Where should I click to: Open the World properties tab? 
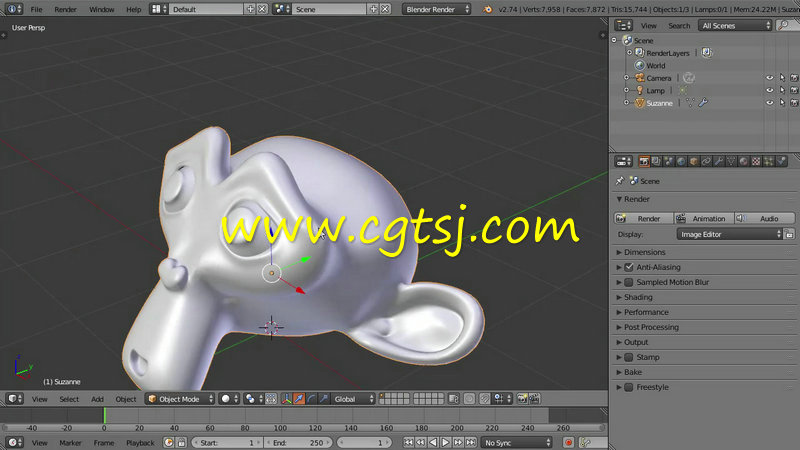[x=681, y=162]
